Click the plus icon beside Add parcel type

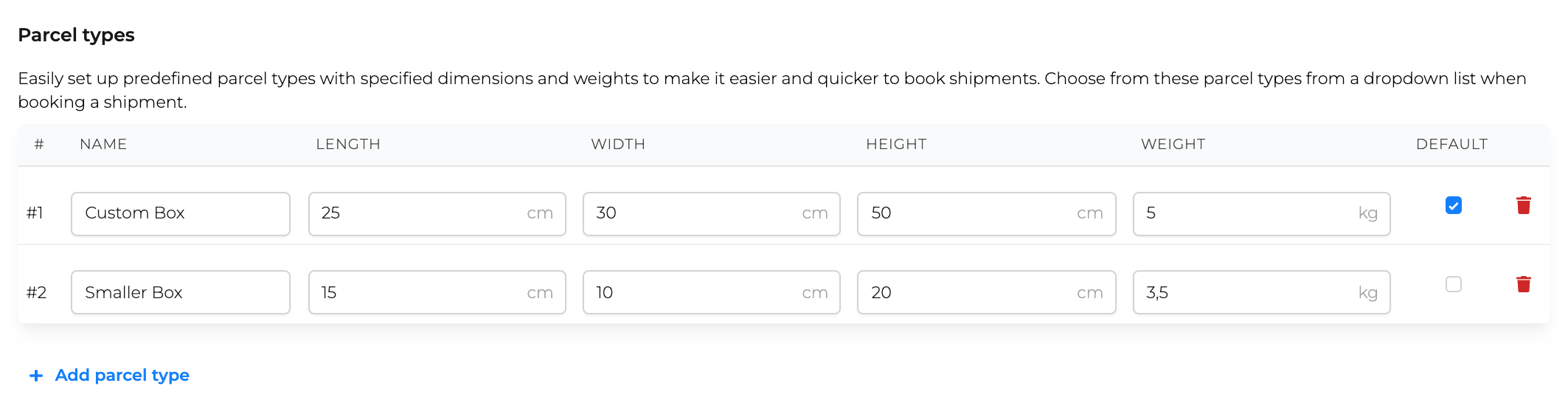pos(35,376)
